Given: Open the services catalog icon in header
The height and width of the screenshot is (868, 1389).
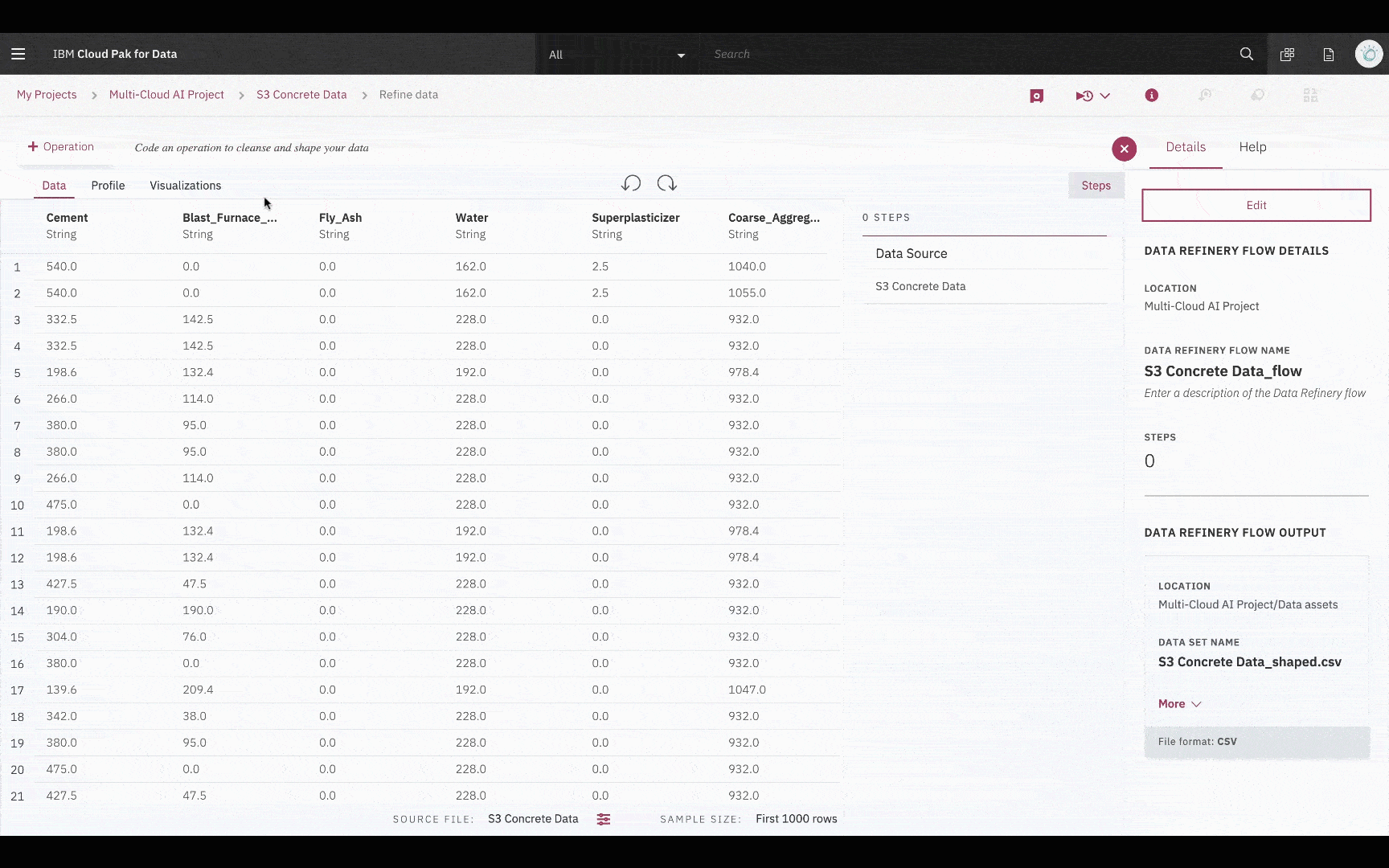Looking at the screenshot, I should (x=1287, y=54).
